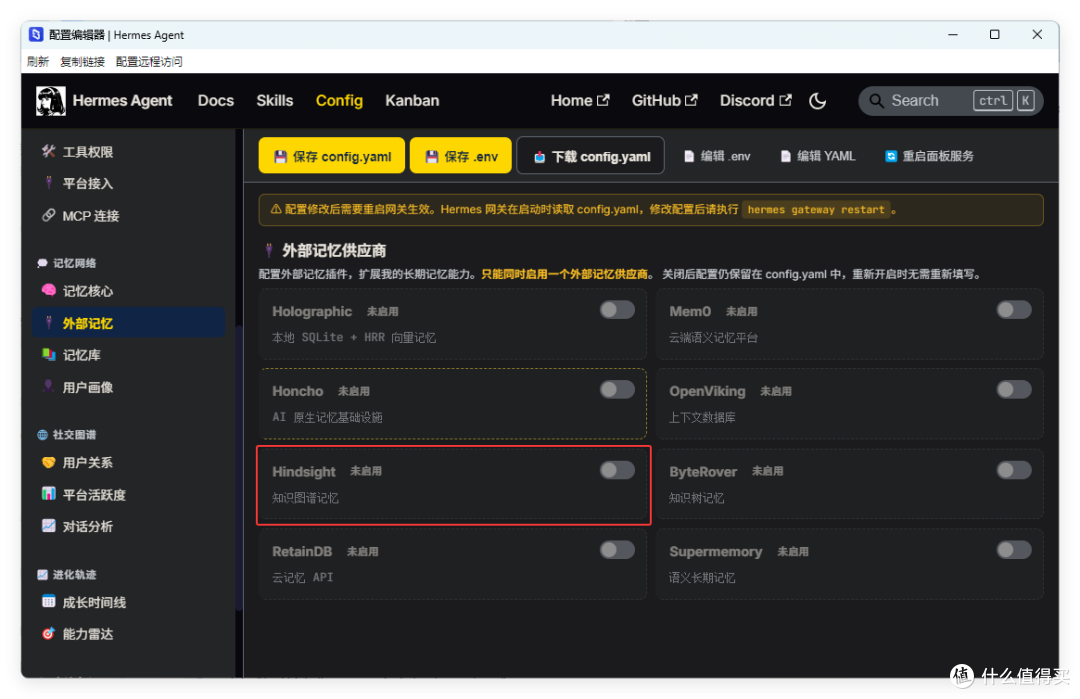1080x699 pixels.
Task: Save config with 保存 config.yaml button
Action: click(x=331, y=156)
